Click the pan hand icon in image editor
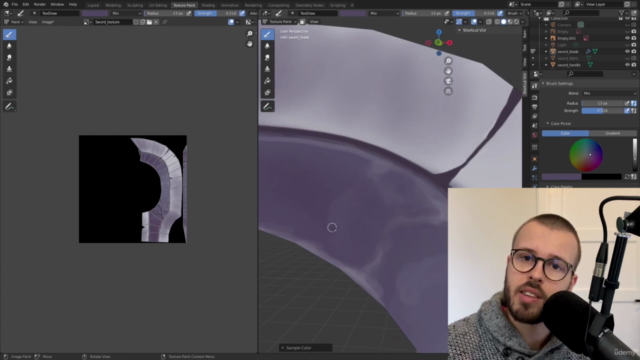 click(250, 44)
